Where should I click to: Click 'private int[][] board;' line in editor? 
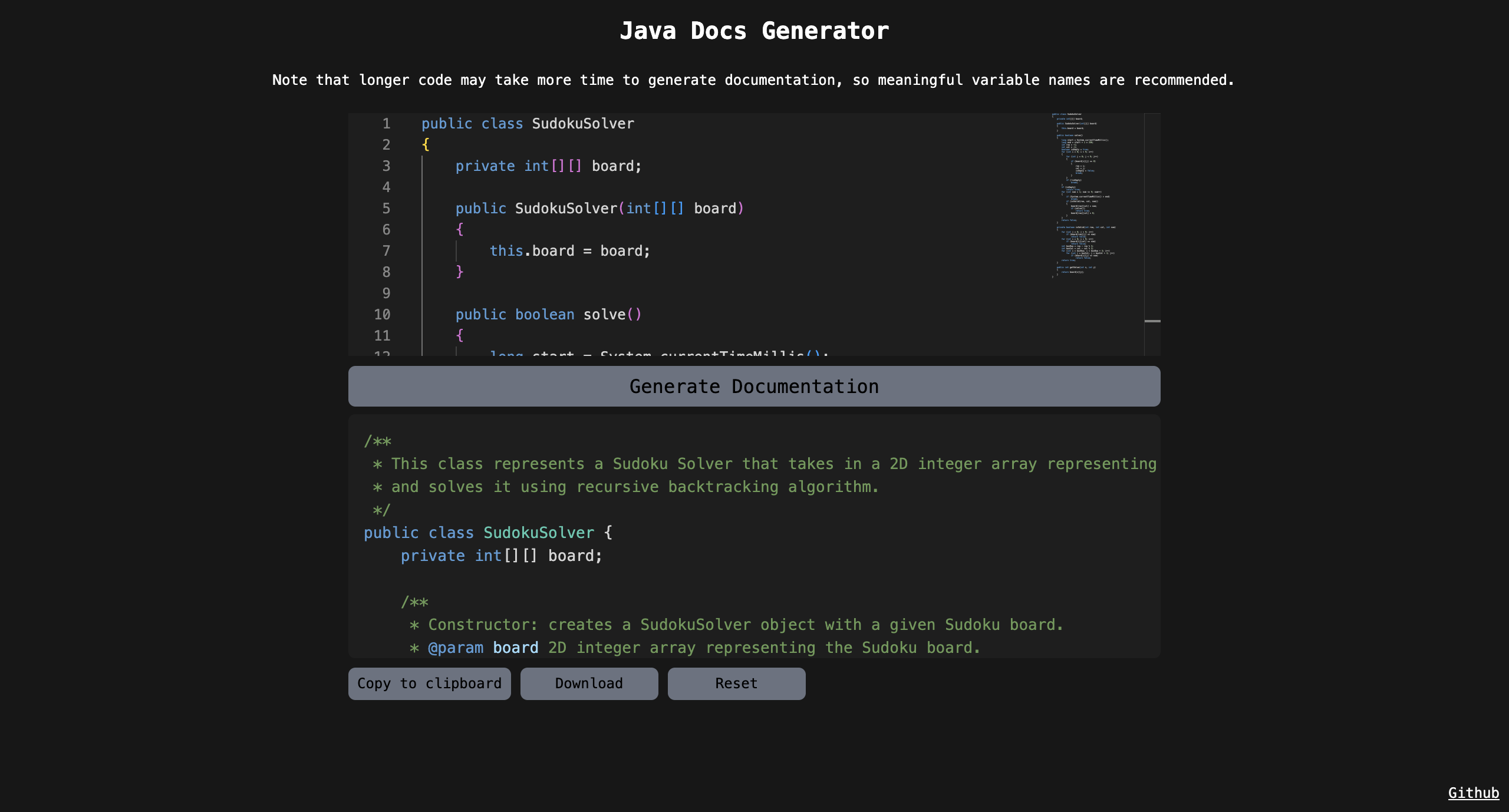548,166
